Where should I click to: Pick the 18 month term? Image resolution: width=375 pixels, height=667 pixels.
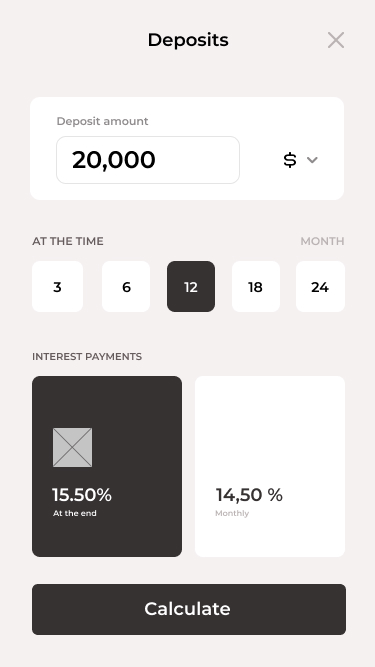(x=256, y=286)
